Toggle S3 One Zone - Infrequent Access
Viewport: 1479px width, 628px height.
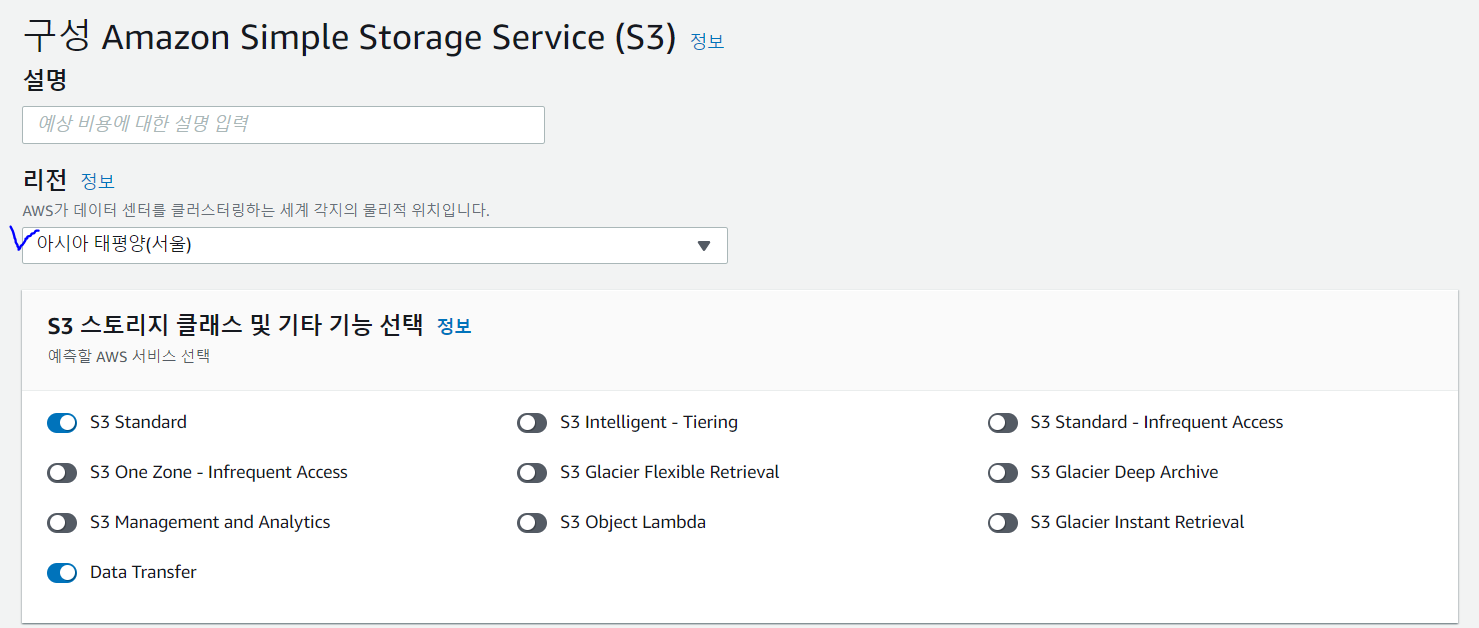[x=62, y=473]
